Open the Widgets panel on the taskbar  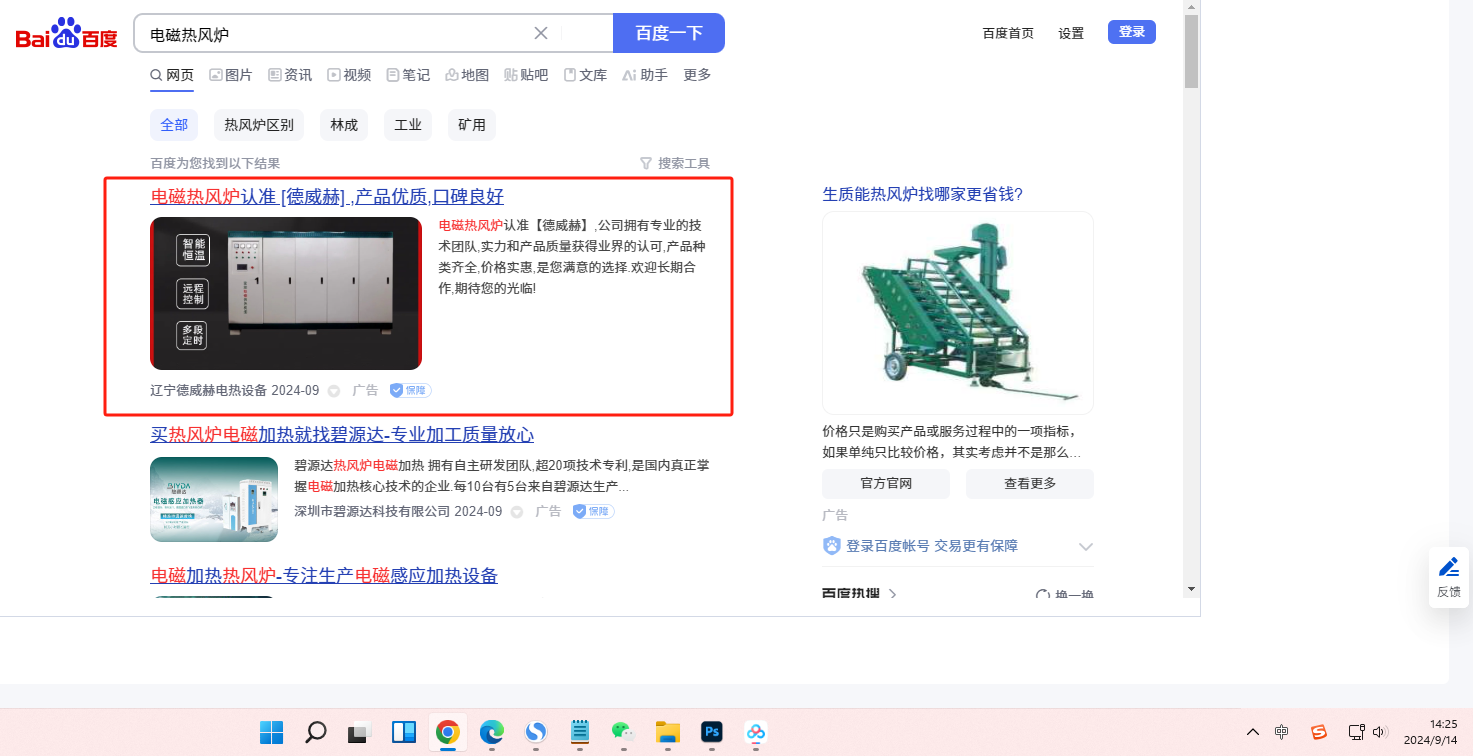[x=403, y=732]
